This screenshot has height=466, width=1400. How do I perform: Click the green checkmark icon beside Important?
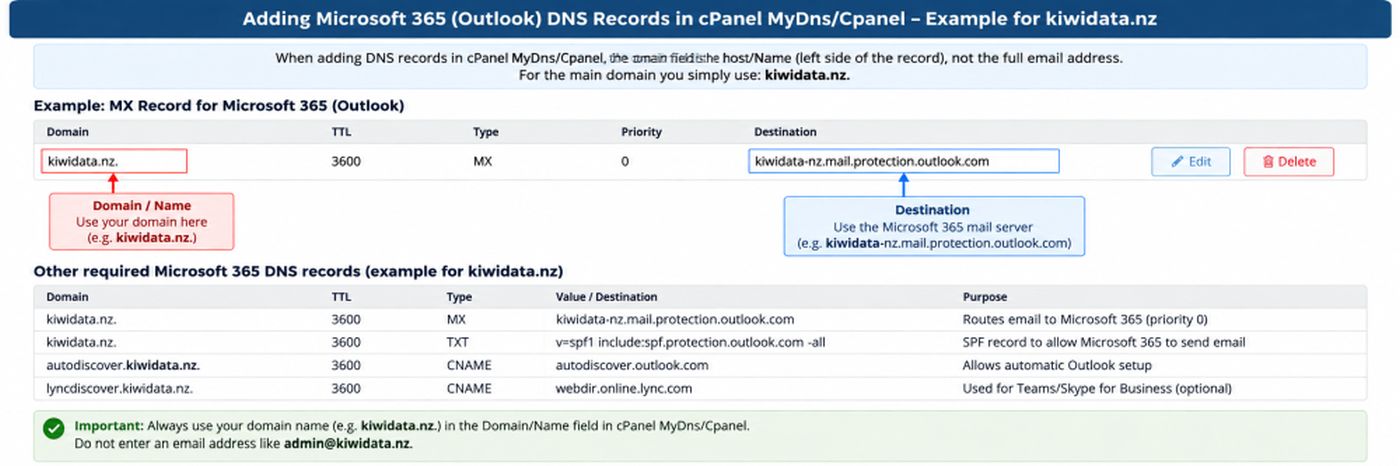click(54, 428)
